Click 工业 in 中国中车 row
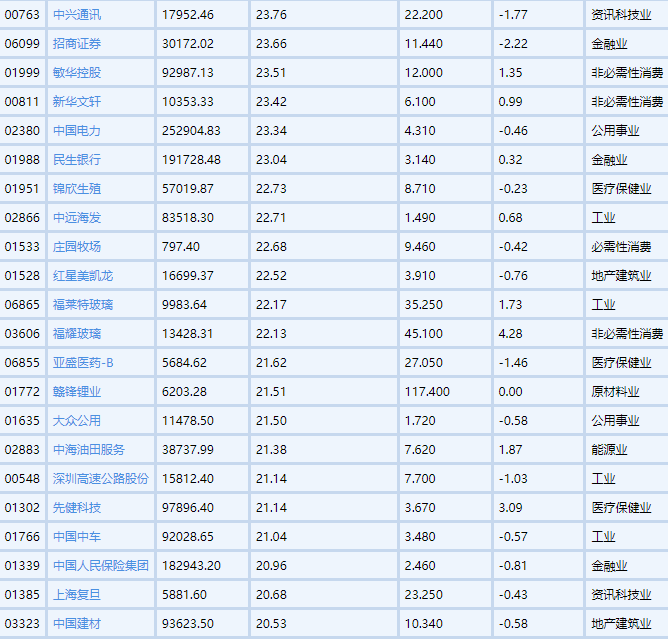Screen dimensions: 668x639 point(604,536)
